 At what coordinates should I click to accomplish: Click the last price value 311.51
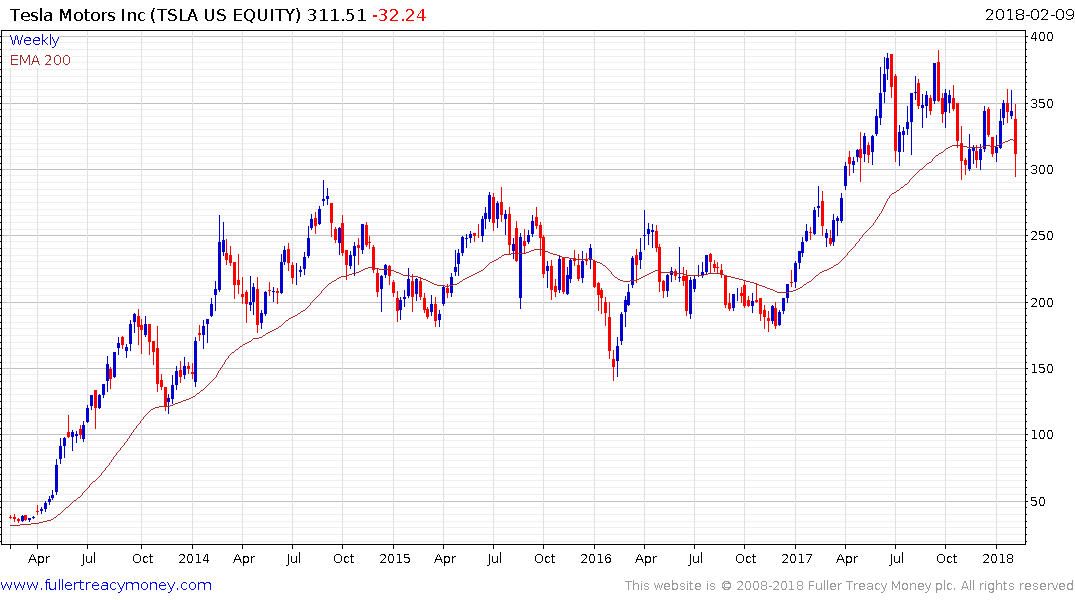pos(336,15)
